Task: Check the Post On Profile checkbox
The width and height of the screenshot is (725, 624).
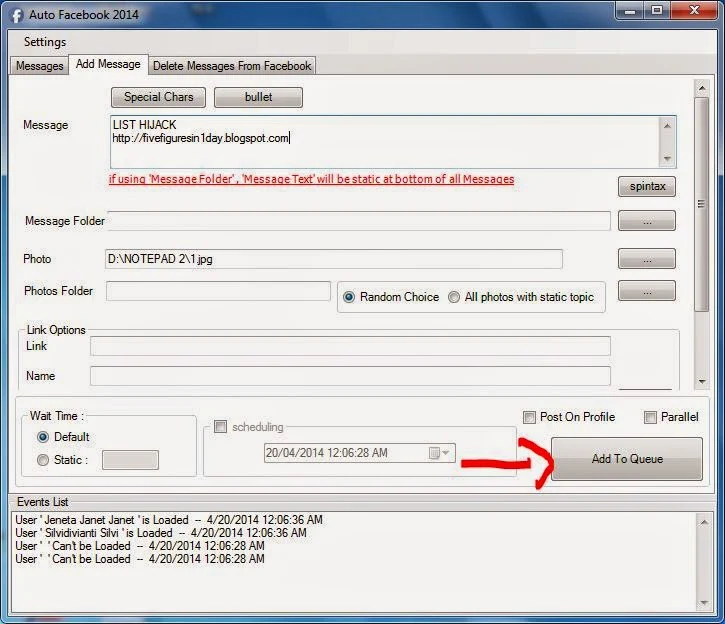Action: pyautogui.click(x=529, y=417)
